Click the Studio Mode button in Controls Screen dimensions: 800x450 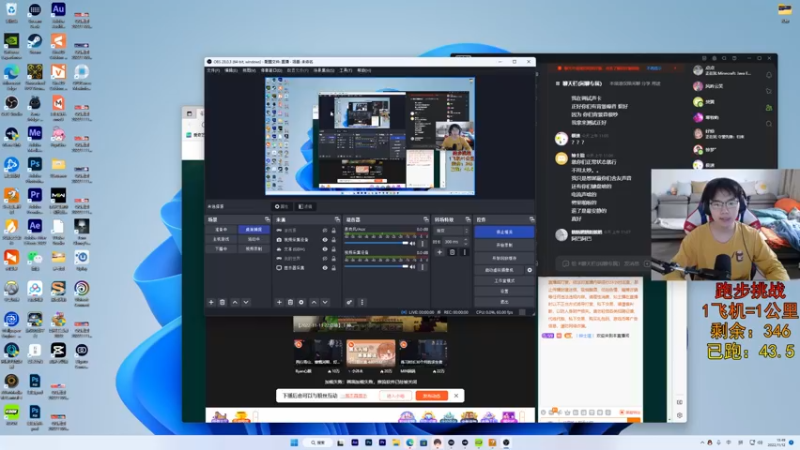(504, 281)
